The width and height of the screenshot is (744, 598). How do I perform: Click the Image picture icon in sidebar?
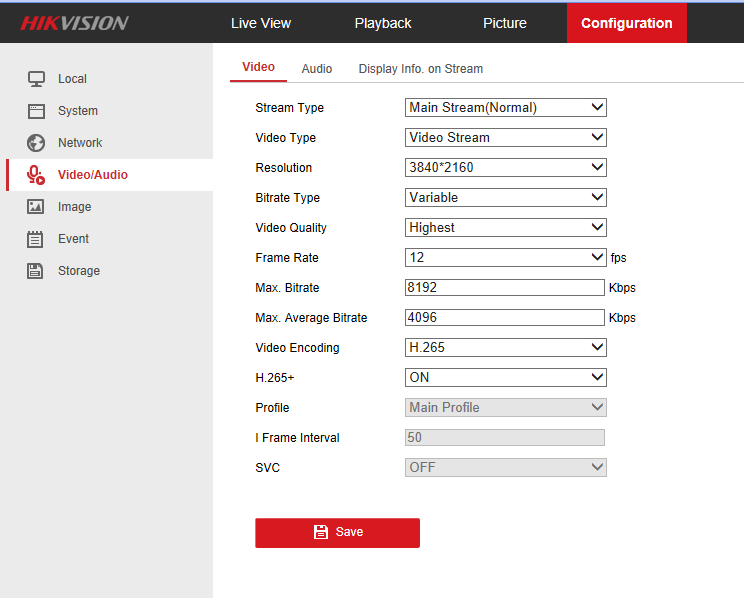click(x=36, y=207)
